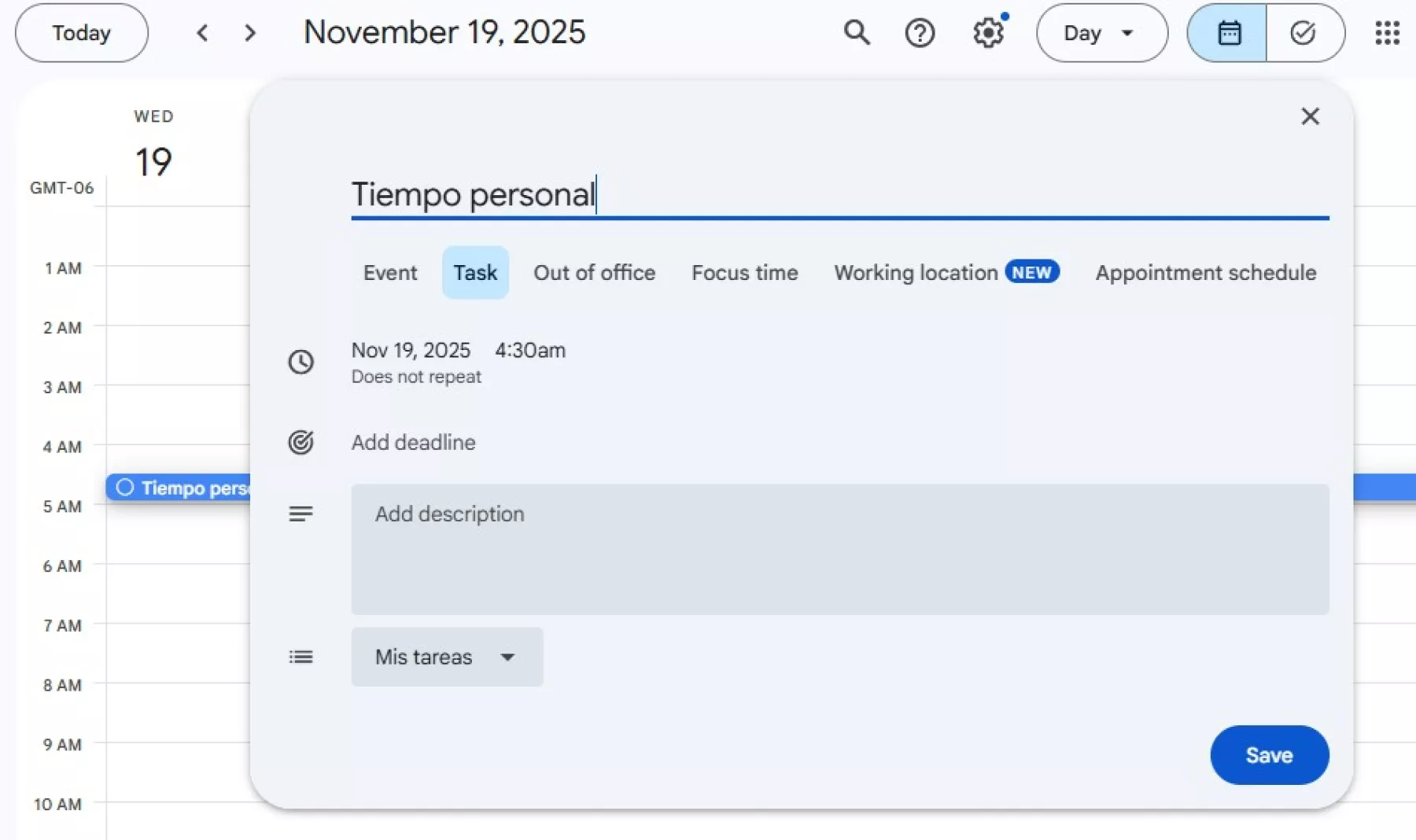Click the Tiempo personal title field
This screenshot has height=840, width=1416.
(473, 195)
